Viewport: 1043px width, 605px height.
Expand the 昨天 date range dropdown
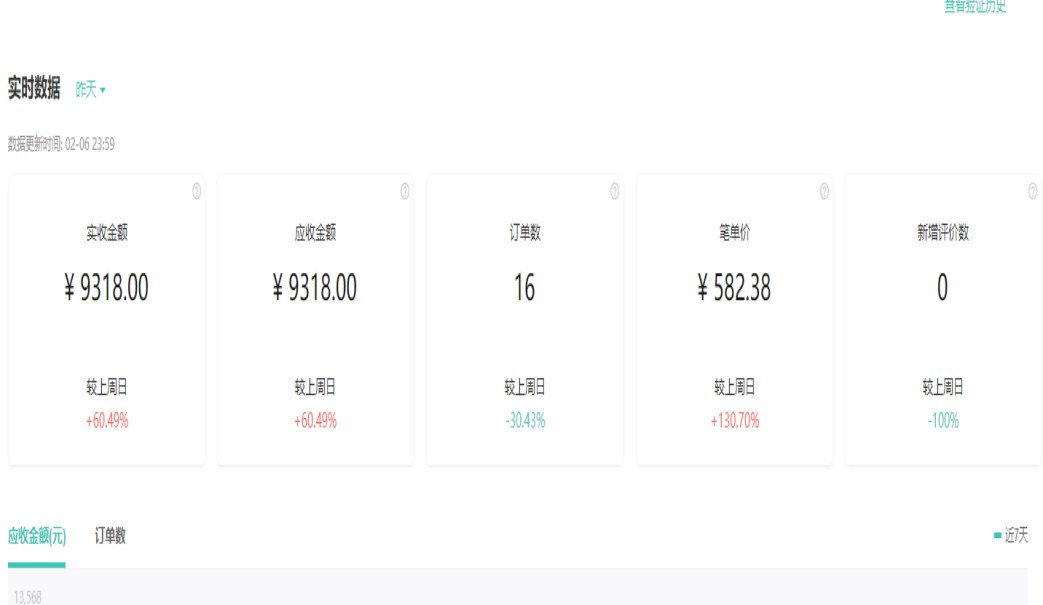(x=91, y=90)
